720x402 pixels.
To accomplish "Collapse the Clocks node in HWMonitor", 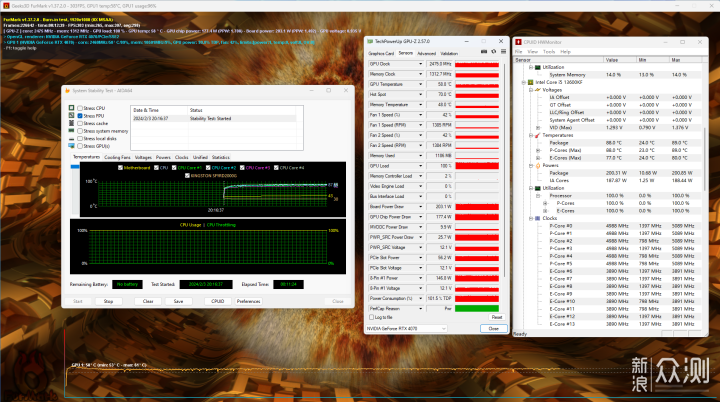I will click(531, 218).
